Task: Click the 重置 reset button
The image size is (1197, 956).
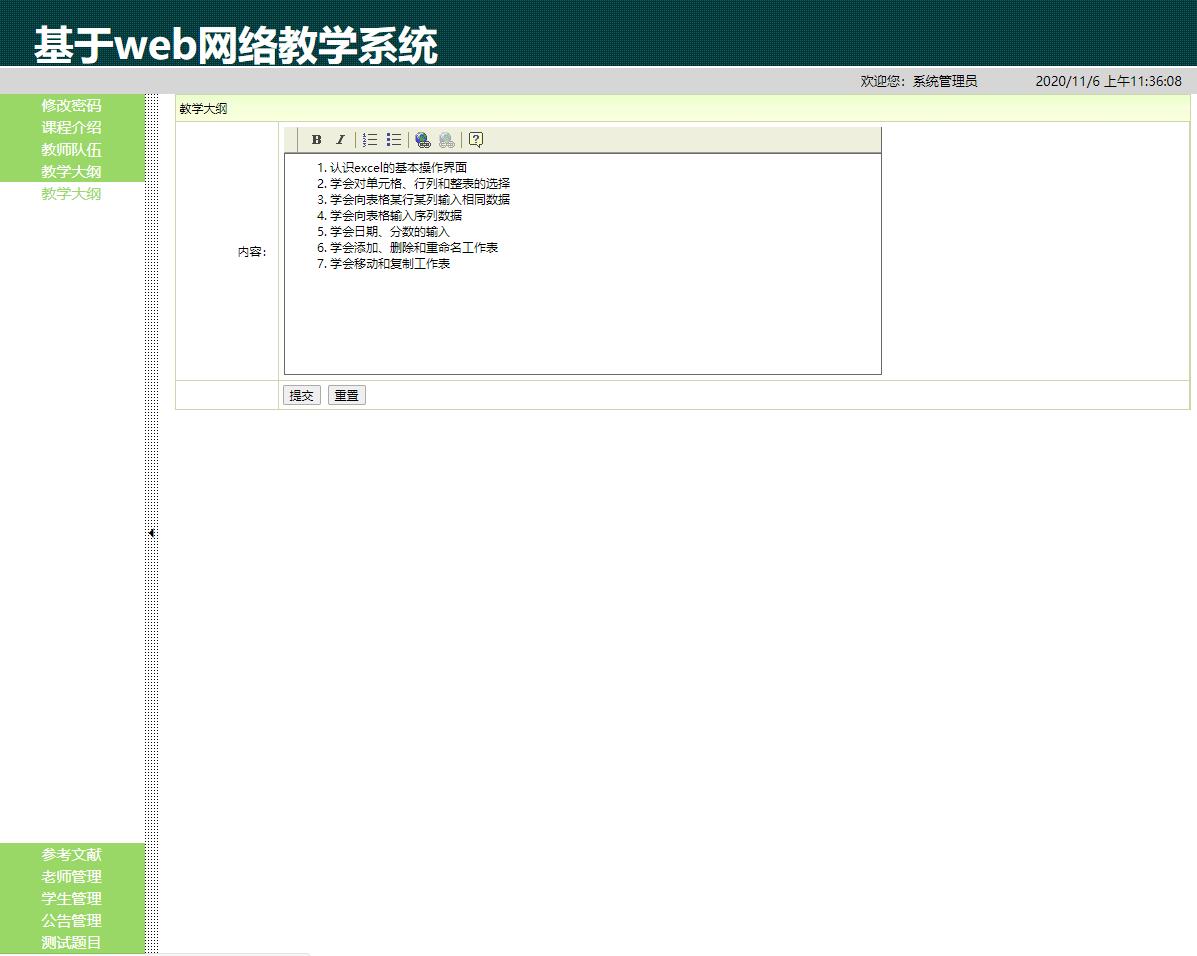Action: tap(347, 395)
